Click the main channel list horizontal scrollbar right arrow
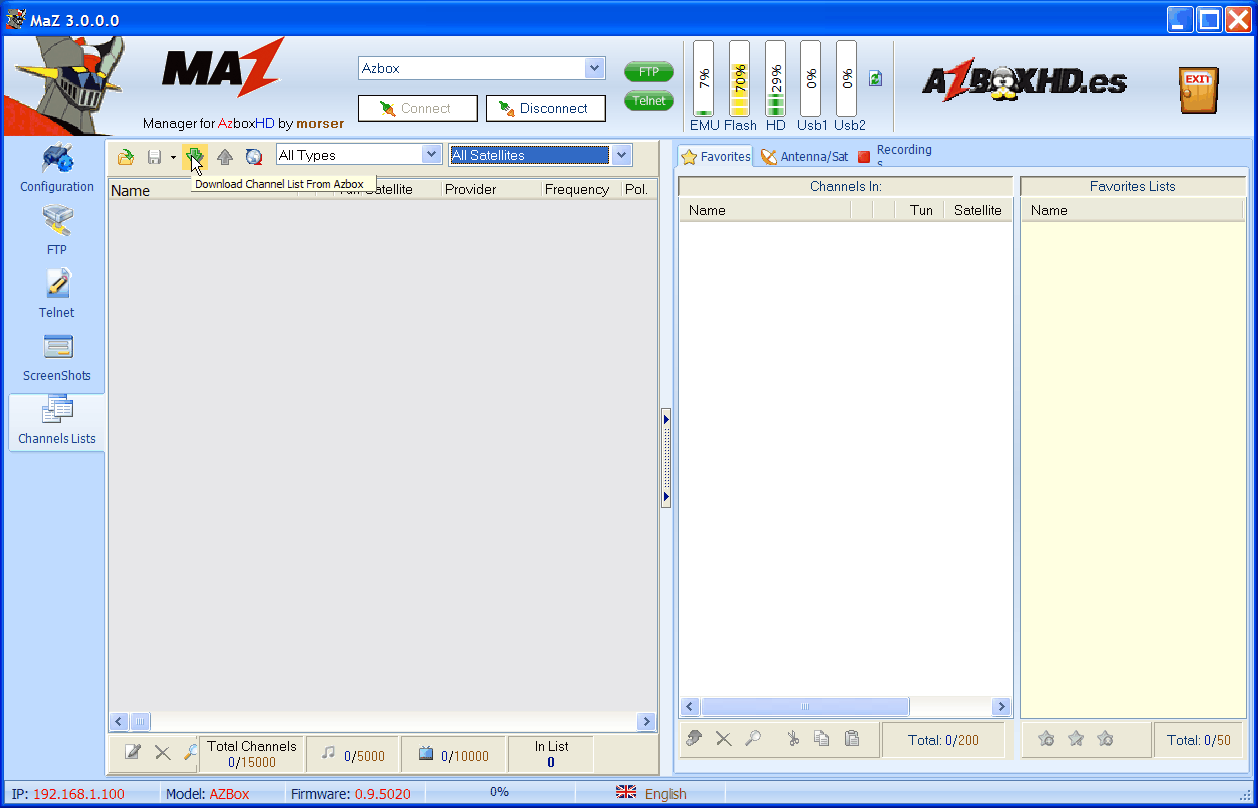 pos(646,722)
